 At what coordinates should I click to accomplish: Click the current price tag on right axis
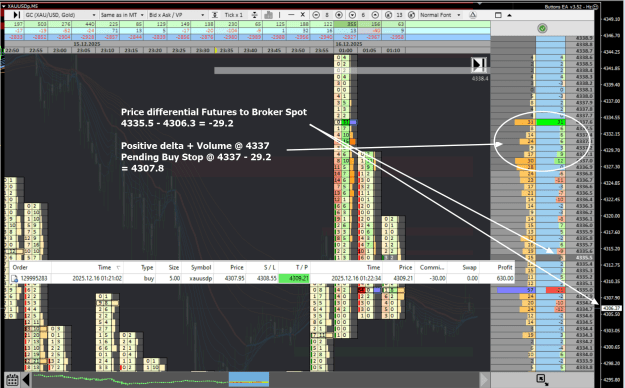[611, 308]
